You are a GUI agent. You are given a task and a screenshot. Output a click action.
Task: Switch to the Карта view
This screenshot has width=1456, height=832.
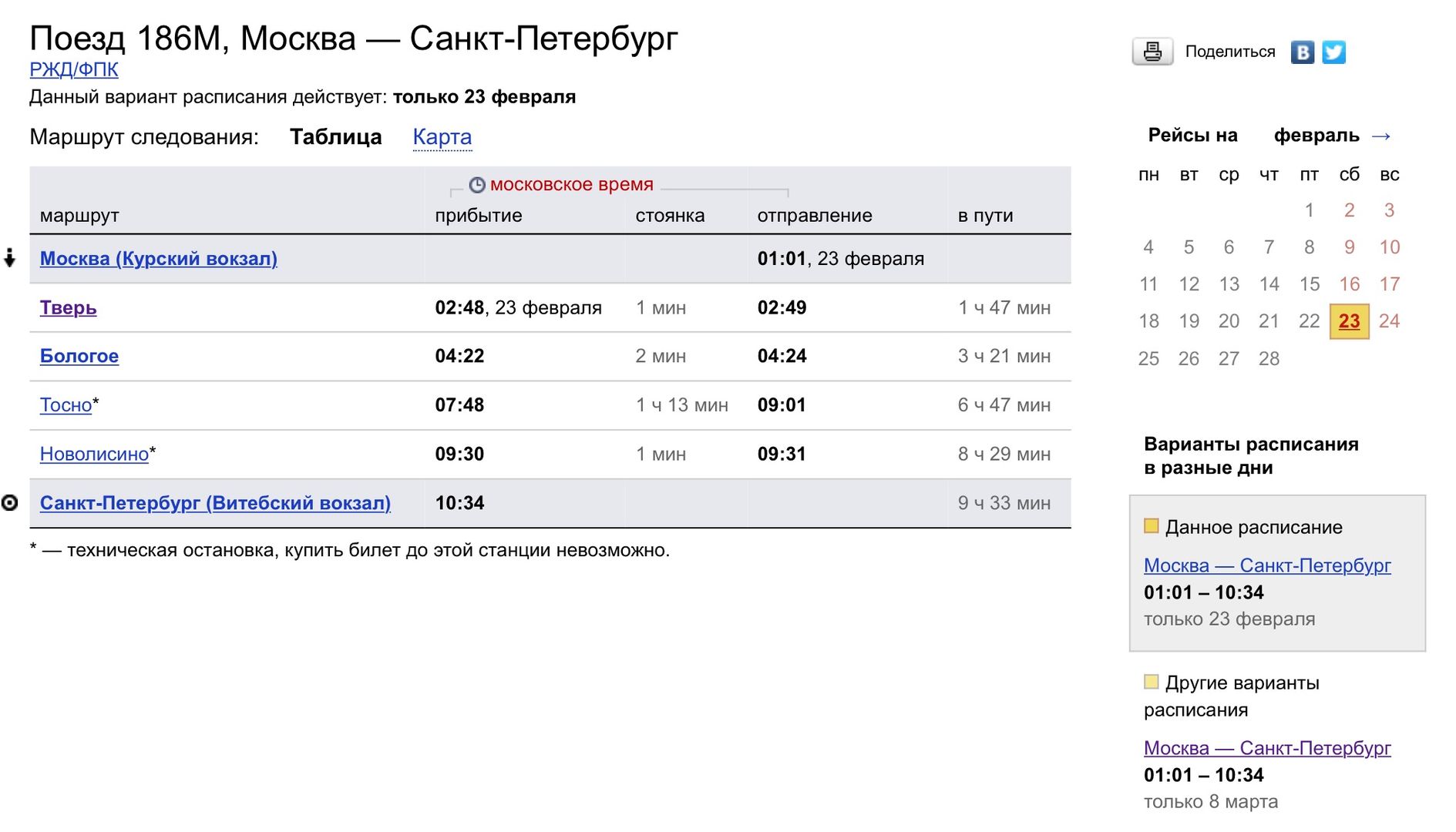pyautogui.click(x=442, y=137)
